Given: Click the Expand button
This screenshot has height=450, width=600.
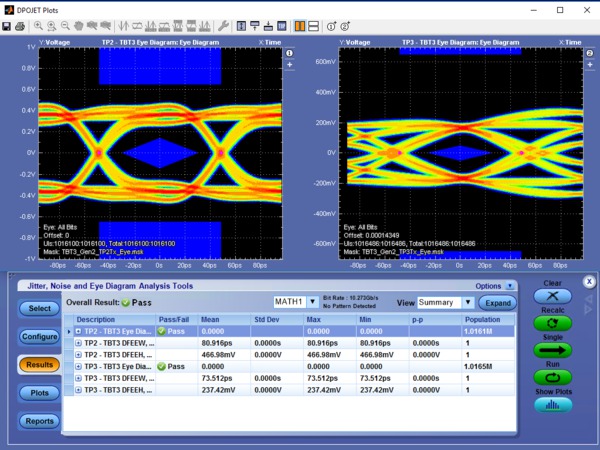Looking at the screenshot, I should click(497, 302).
